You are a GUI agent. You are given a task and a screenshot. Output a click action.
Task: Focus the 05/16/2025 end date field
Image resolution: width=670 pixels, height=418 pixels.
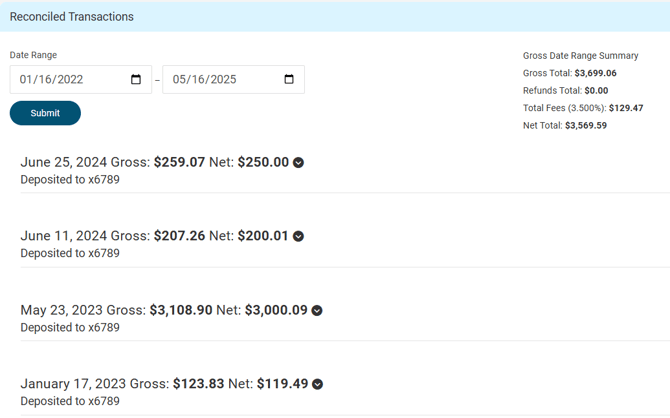pos(234,79)
